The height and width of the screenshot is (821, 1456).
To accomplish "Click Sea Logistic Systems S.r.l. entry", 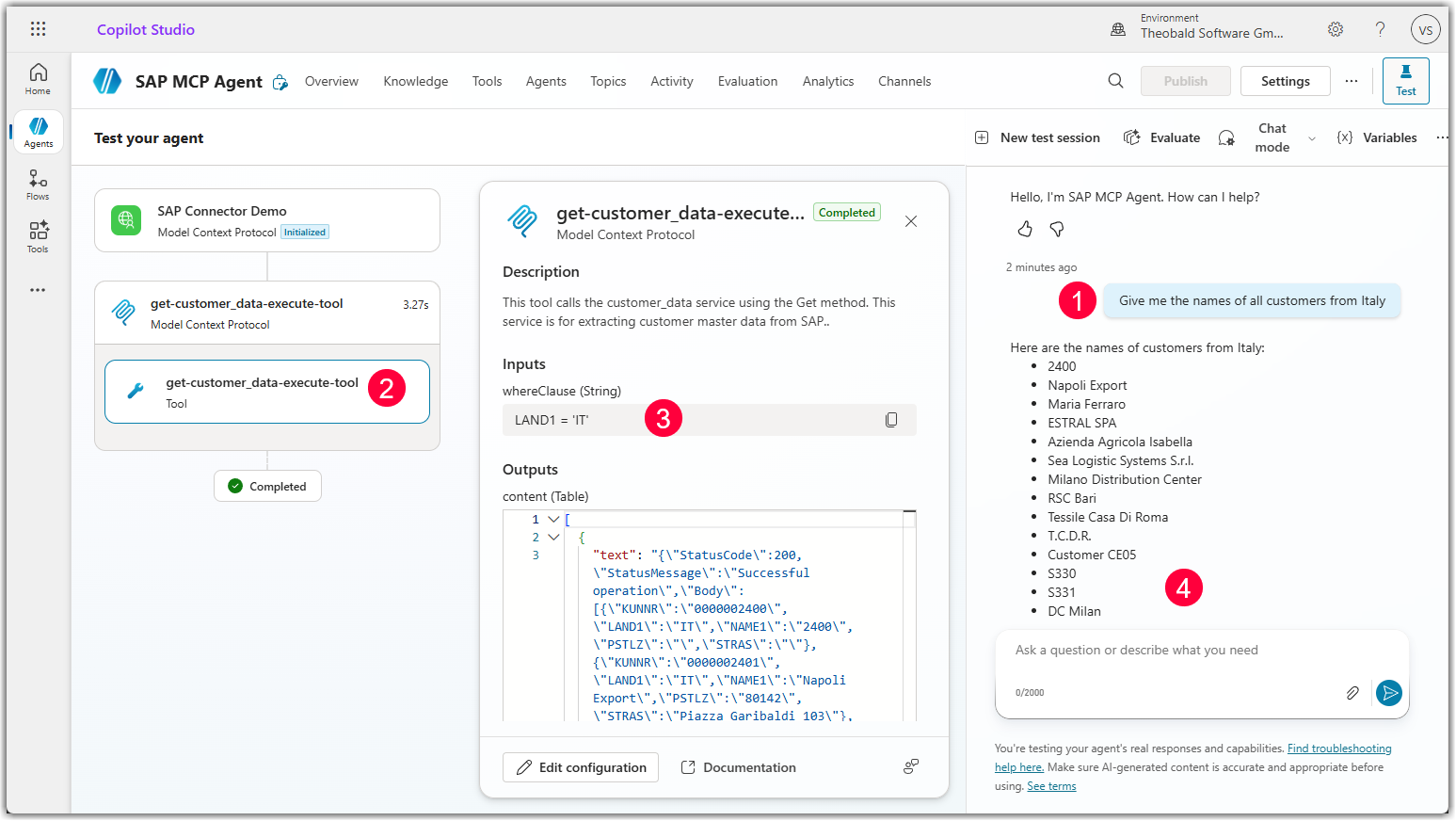I will (x=1120, y=460).
